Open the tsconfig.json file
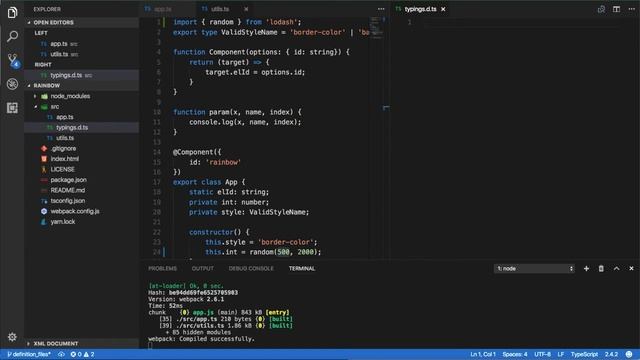 tap(82, 201)
